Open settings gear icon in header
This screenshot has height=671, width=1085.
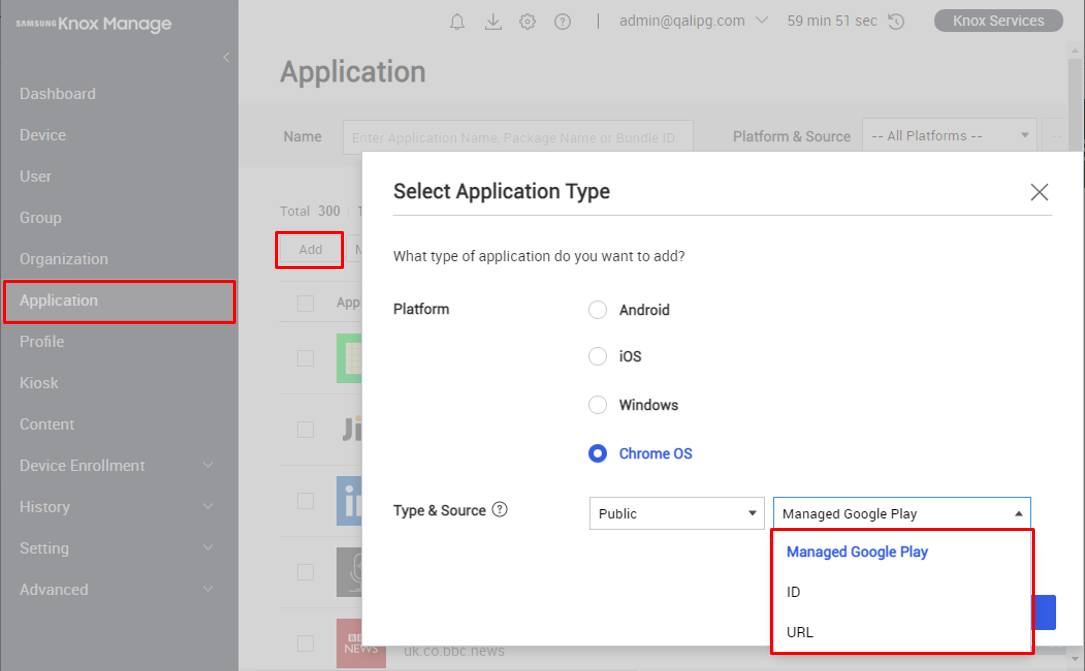click(x=528, y=21)
